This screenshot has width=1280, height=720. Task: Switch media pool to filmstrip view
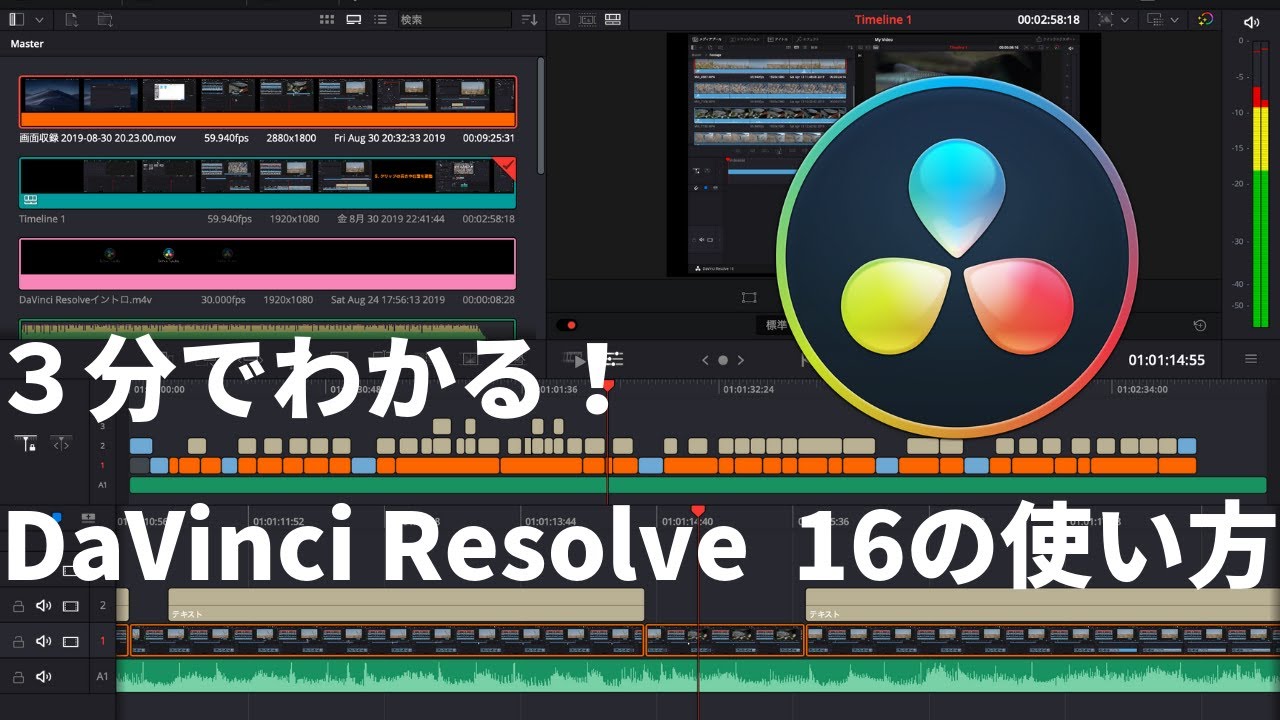(x=353, y=19)
